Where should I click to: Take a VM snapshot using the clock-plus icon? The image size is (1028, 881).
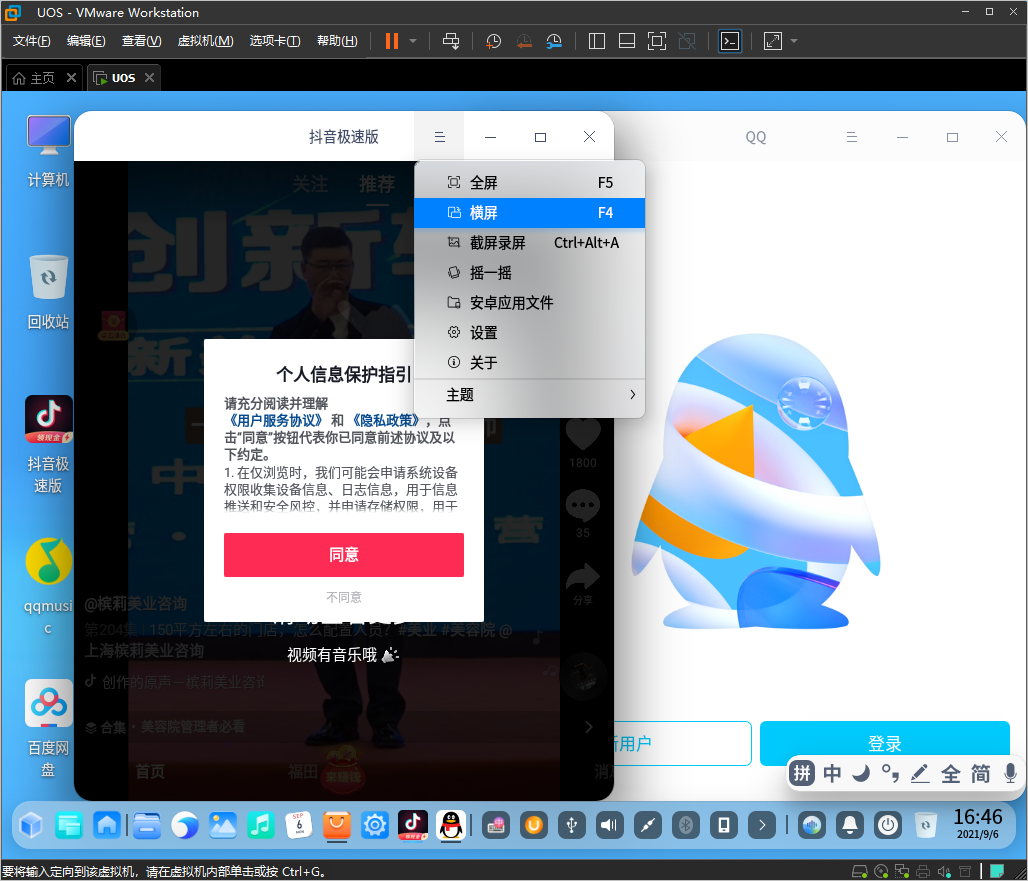coord(493,41)
